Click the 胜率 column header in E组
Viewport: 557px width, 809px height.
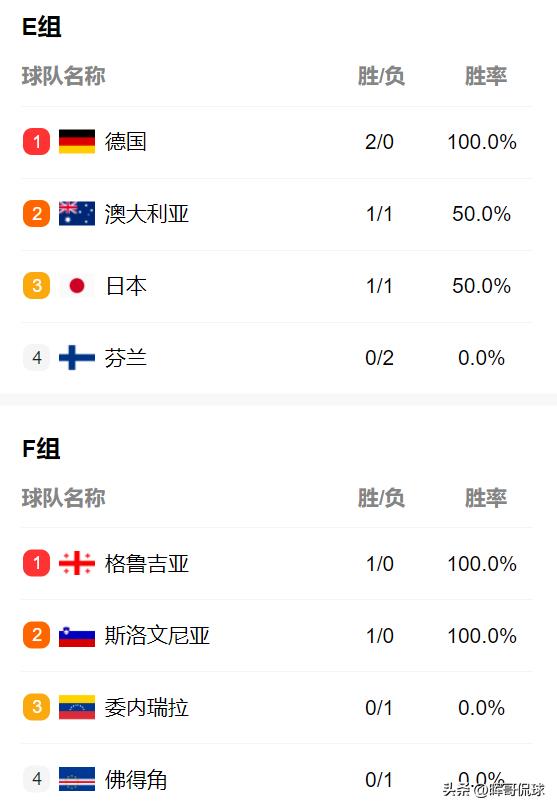485,76
